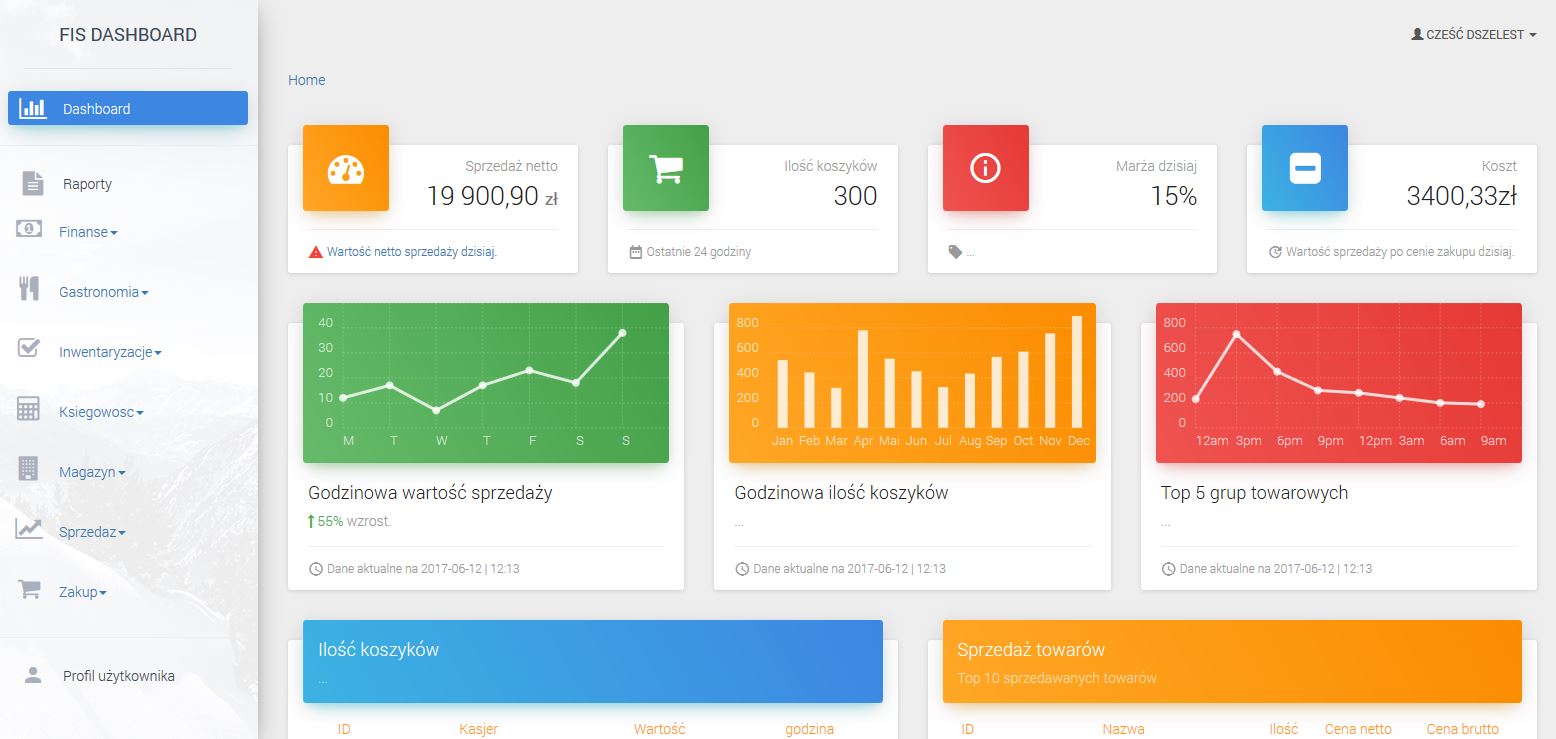Click the orange gauge icon on Sprzedaż netto
The width and height of the screenshot is (1556, 739).
[346, 169]
